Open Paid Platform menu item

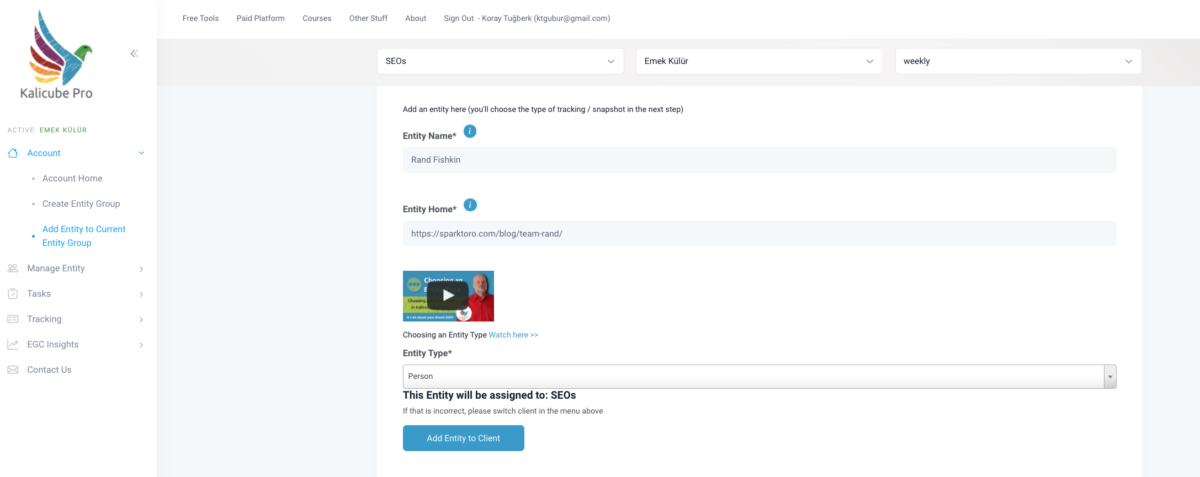tap(261, 18)
